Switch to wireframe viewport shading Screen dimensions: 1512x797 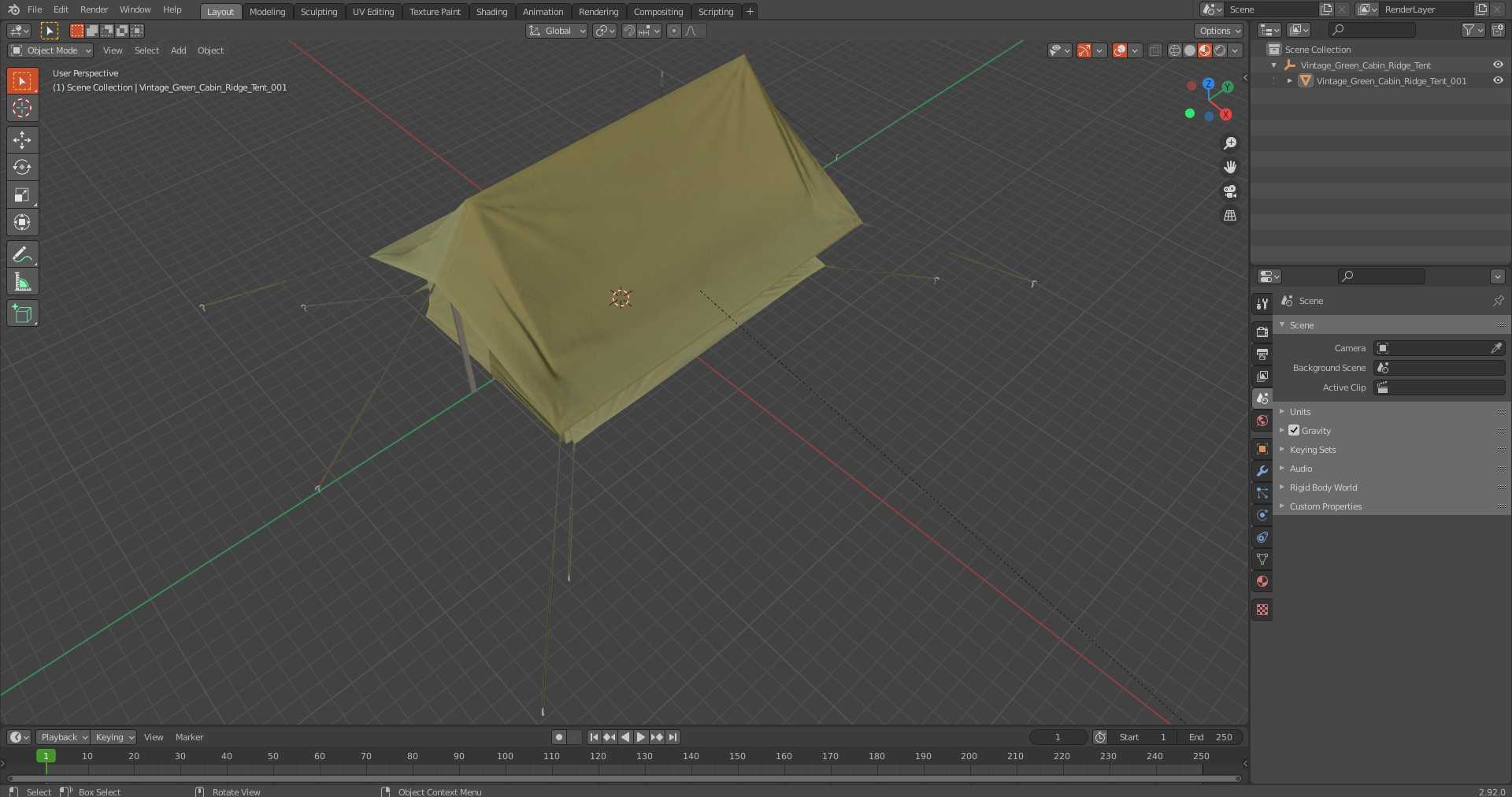tap(1175, 50)
